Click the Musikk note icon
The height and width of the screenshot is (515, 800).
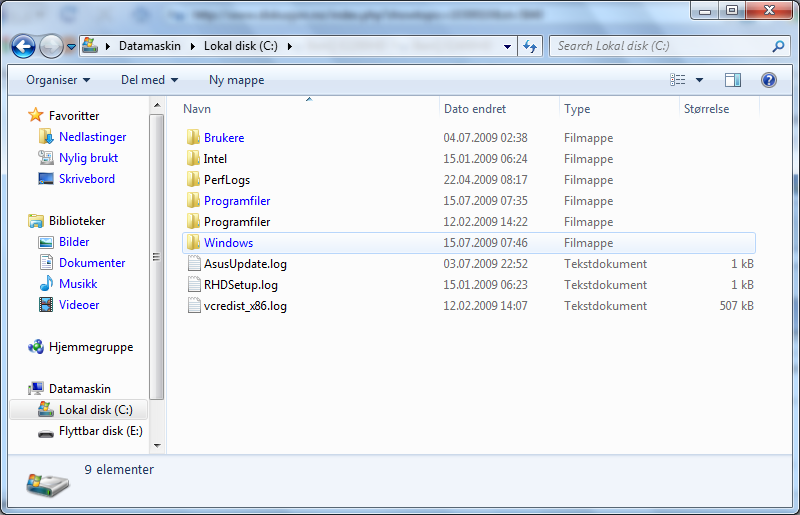pos(46,283)
